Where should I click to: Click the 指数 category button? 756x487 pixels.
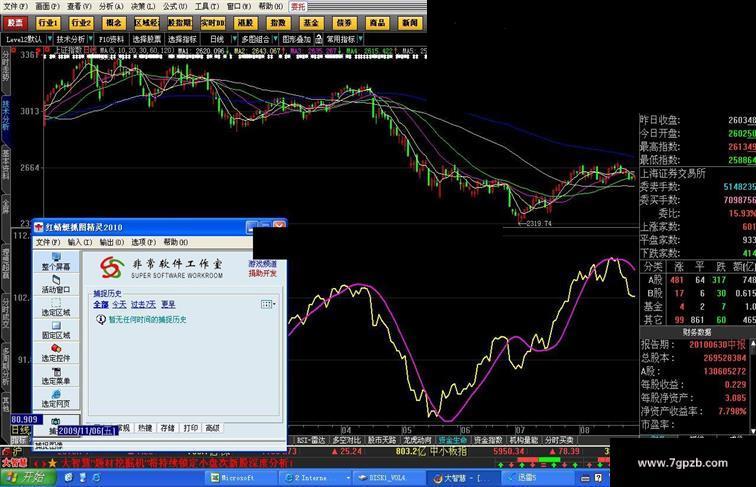[x=278, y=23]
